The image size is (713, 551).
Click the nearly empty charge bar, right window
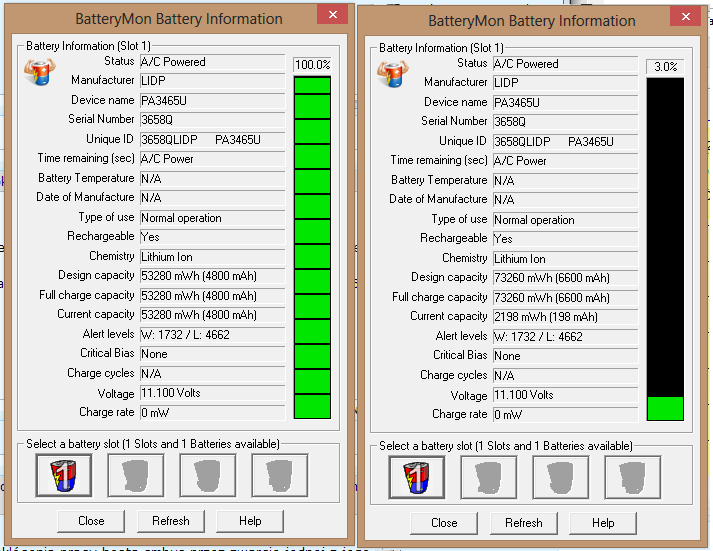(665, 249)
